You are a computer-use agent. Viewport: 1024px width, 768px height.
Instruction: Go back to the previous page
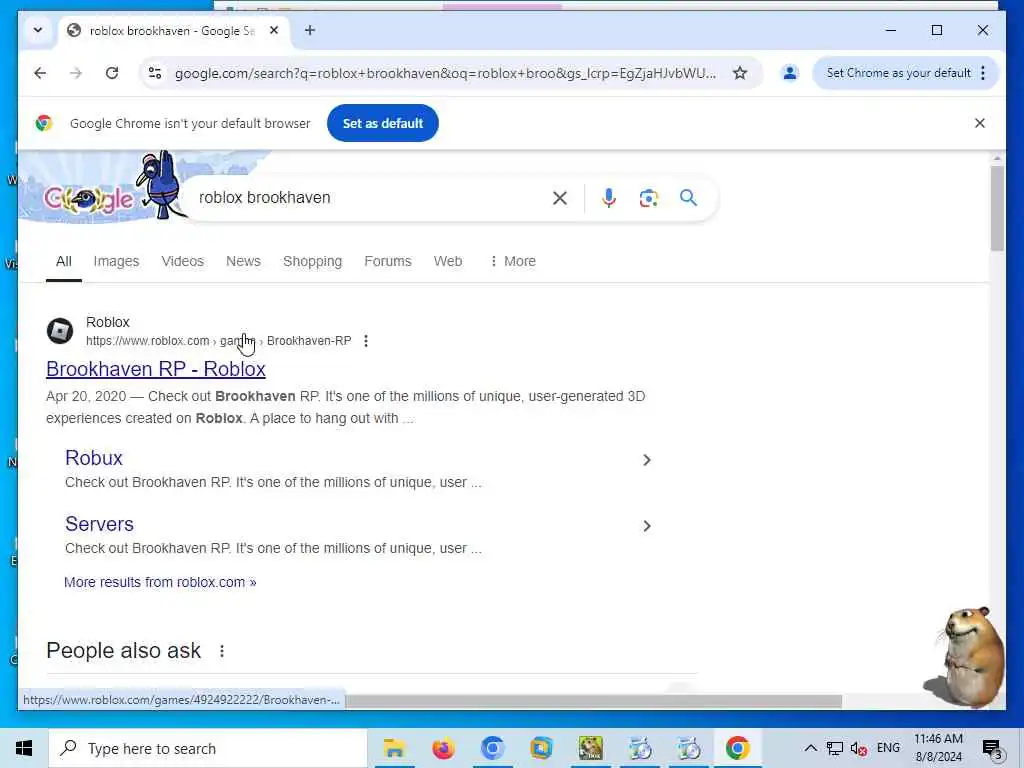tap(40, 73)
